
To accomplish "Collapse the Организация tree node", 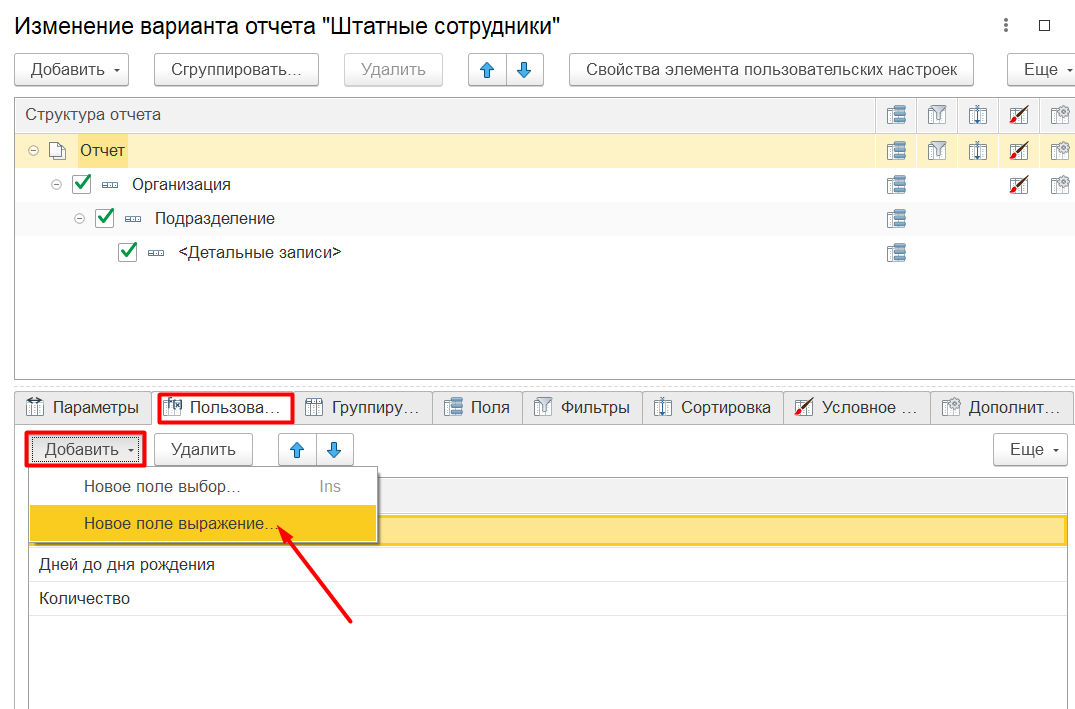I will click(x=56, y=184).
